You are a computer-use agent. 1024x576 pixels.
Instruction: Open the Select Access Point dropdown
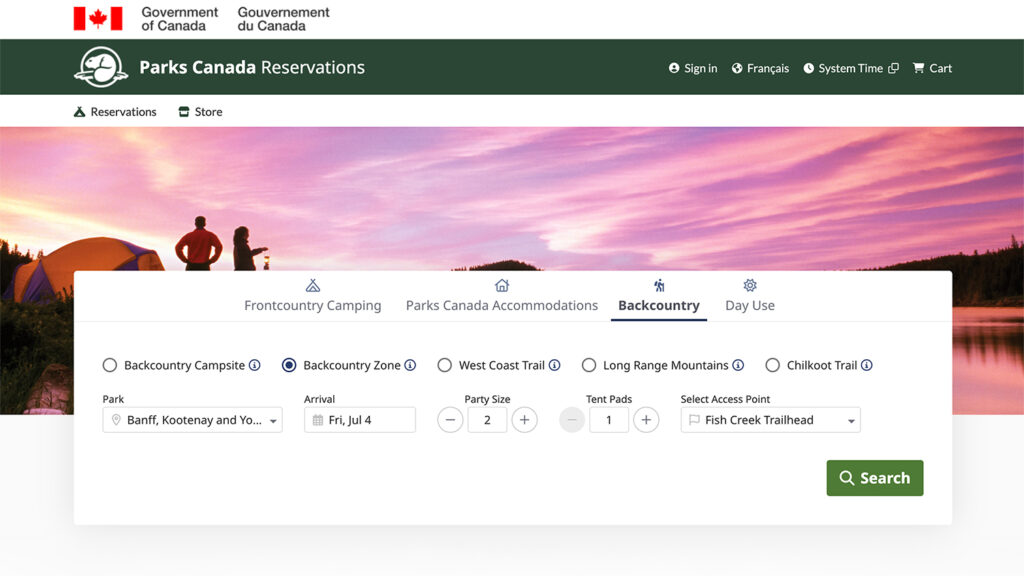click(x=769, y=420)
